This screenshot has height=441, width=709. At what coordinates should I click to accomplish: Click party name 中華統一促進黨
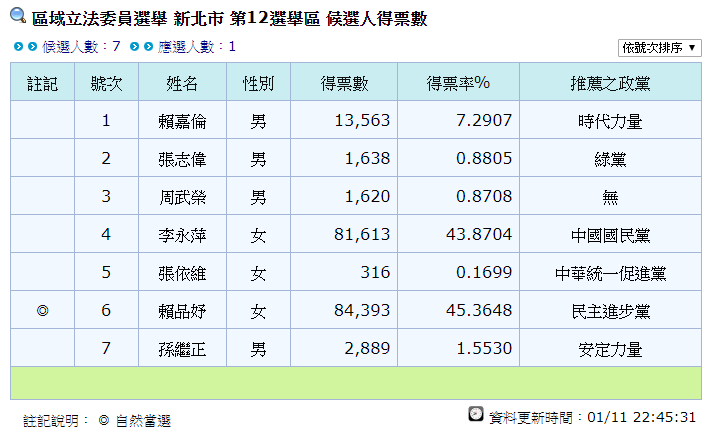click(x=610, y=273)
